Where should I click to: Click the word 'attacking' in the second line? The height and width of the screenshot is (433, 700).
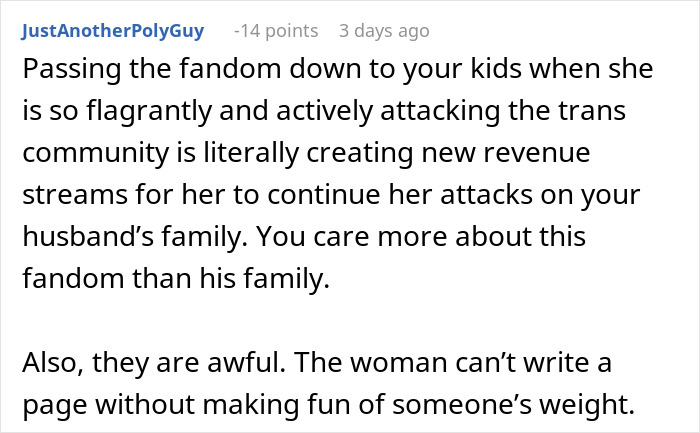tap(440, 111)
